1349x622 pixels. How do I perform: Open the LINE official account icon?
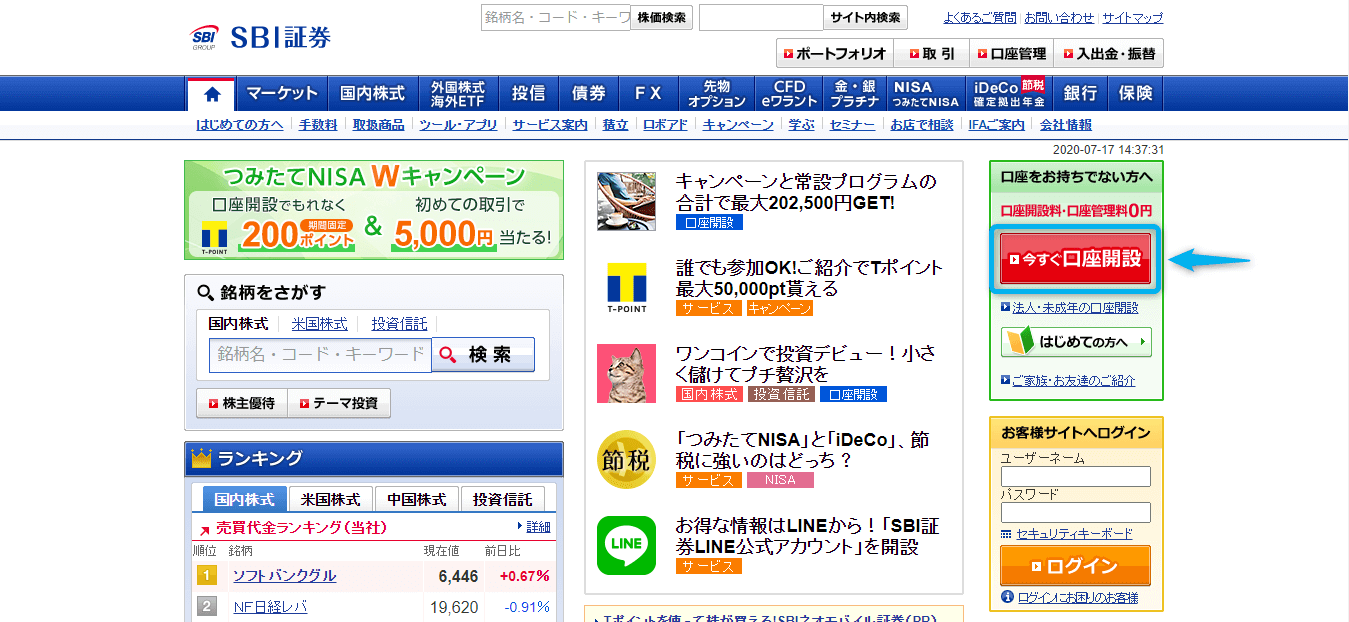click(626, 545)
